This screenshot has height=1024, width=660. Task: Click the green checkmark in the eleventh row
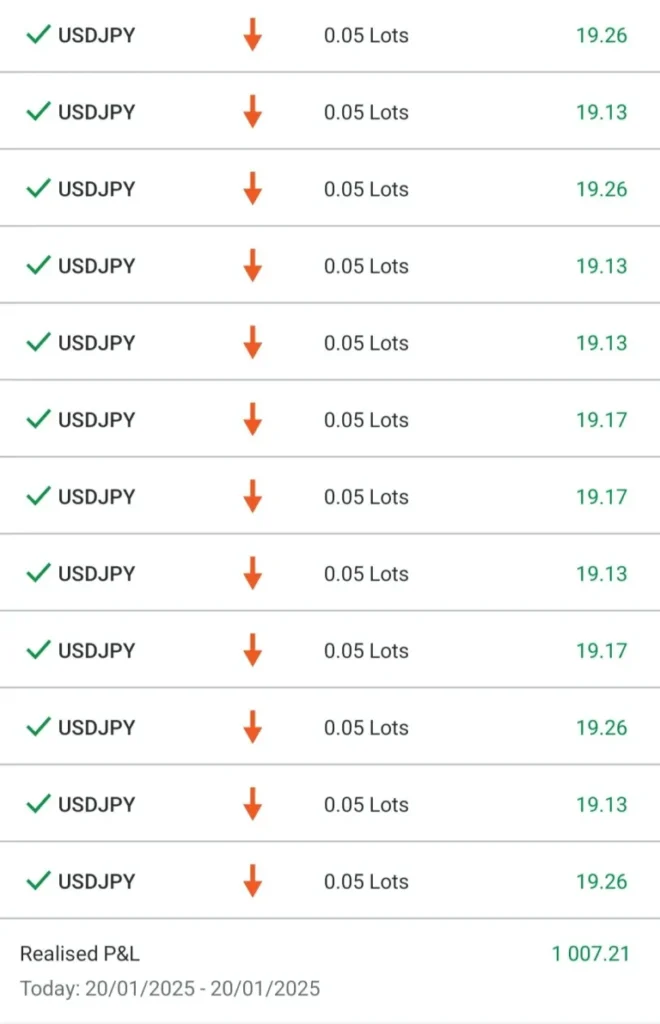pos(38,804)
